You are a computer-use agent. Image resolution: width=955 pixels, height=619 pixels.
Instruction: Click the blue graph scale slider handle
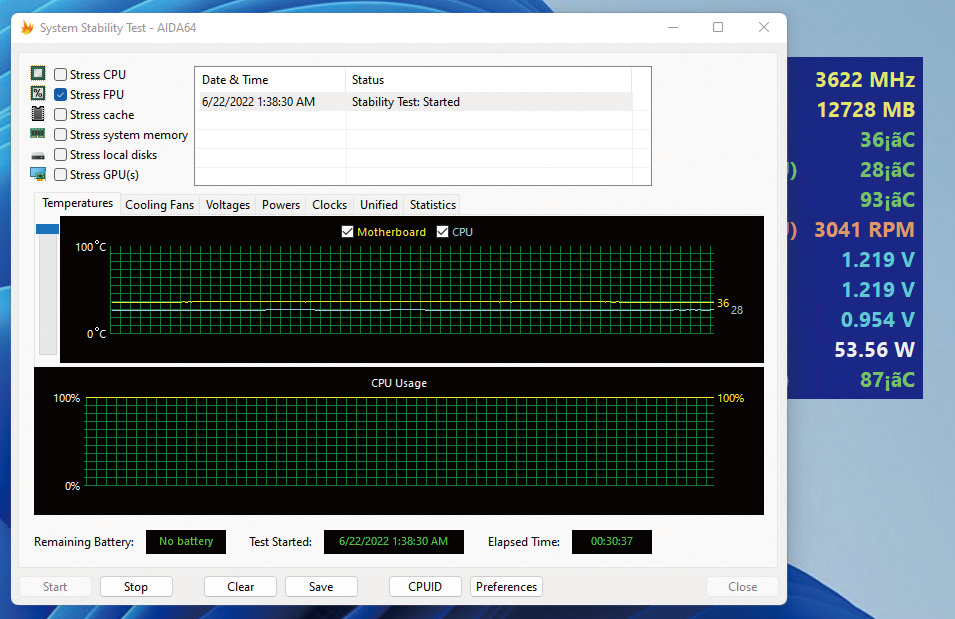point(48,229)
